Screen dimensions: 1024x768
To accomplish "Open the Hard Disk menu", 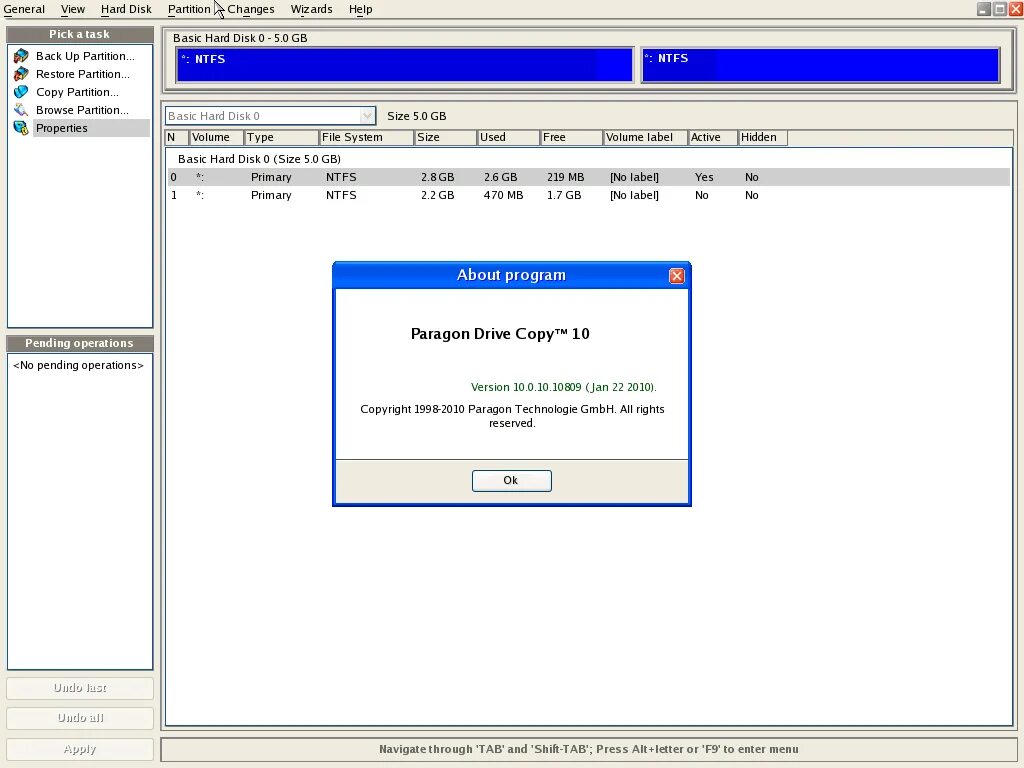I will (126, 9).
